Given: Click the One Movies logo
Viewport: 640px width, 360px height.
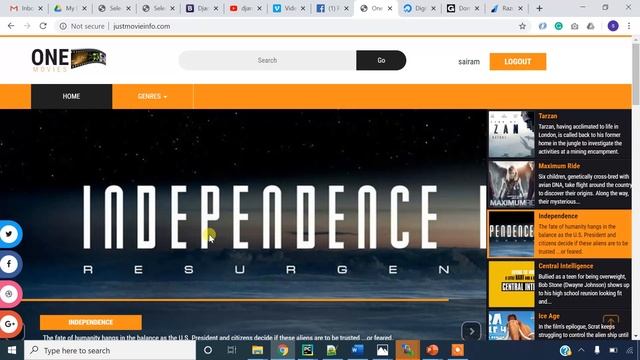Looking at the screenshot, I should point(69,60).
